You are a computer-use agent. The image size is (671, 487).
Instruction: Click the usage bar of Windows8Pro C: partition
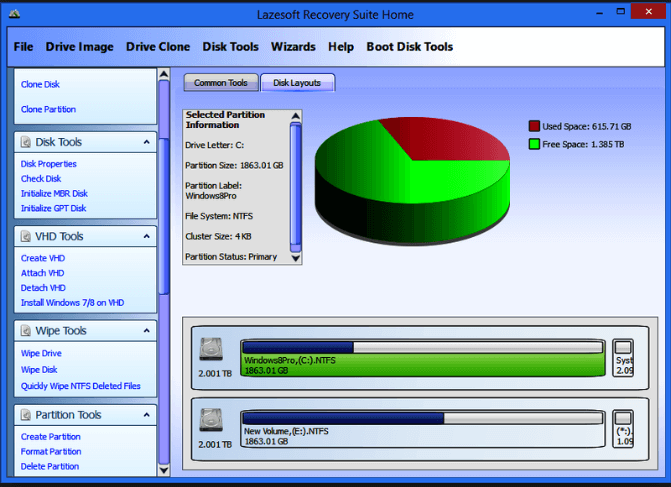tap(422, 347)
